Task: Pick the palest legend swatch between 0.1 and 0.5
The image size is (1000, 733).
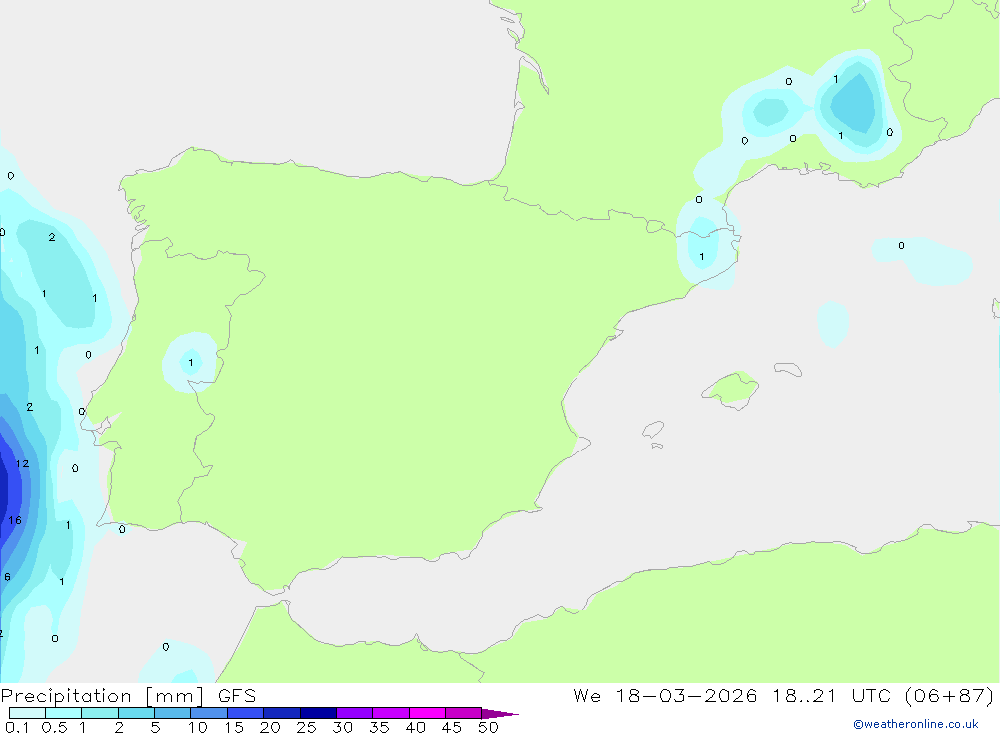Action: [x=27, y=713]
